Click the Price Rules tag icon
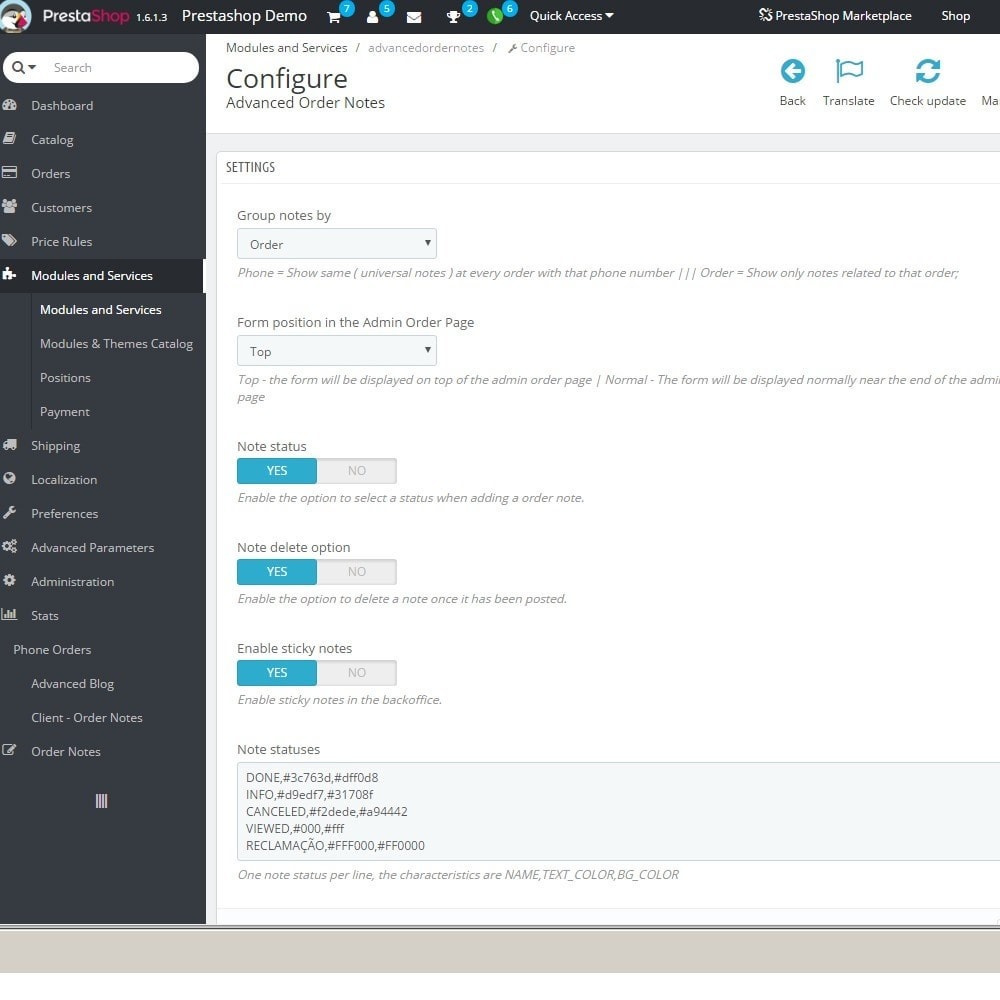 tap(10, 240)
